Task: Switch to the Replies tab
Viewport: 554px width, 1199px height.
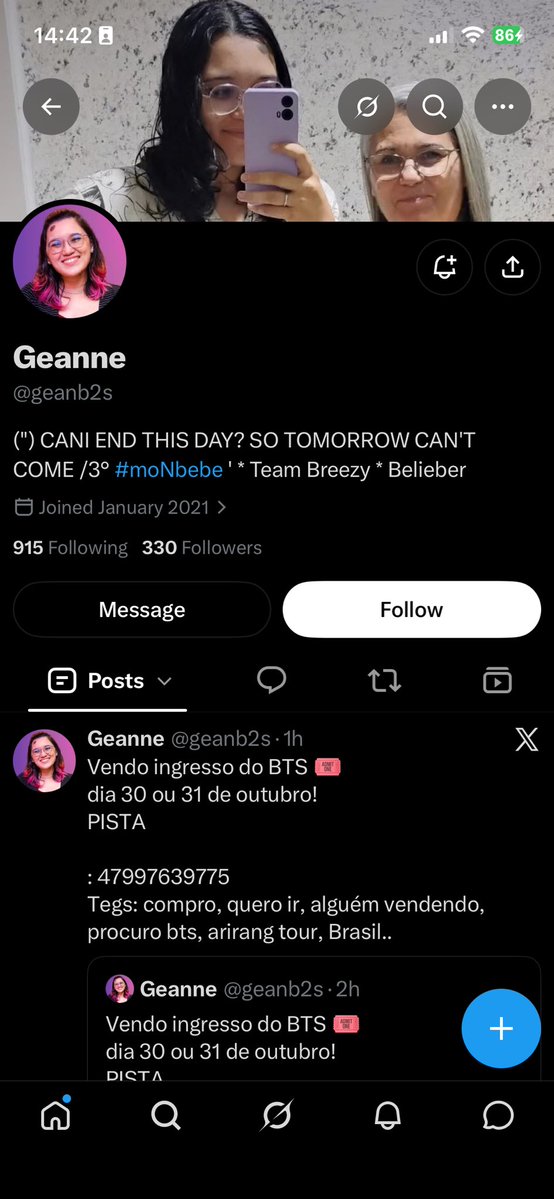Action: pyautogui.click(x=272, y=680)
